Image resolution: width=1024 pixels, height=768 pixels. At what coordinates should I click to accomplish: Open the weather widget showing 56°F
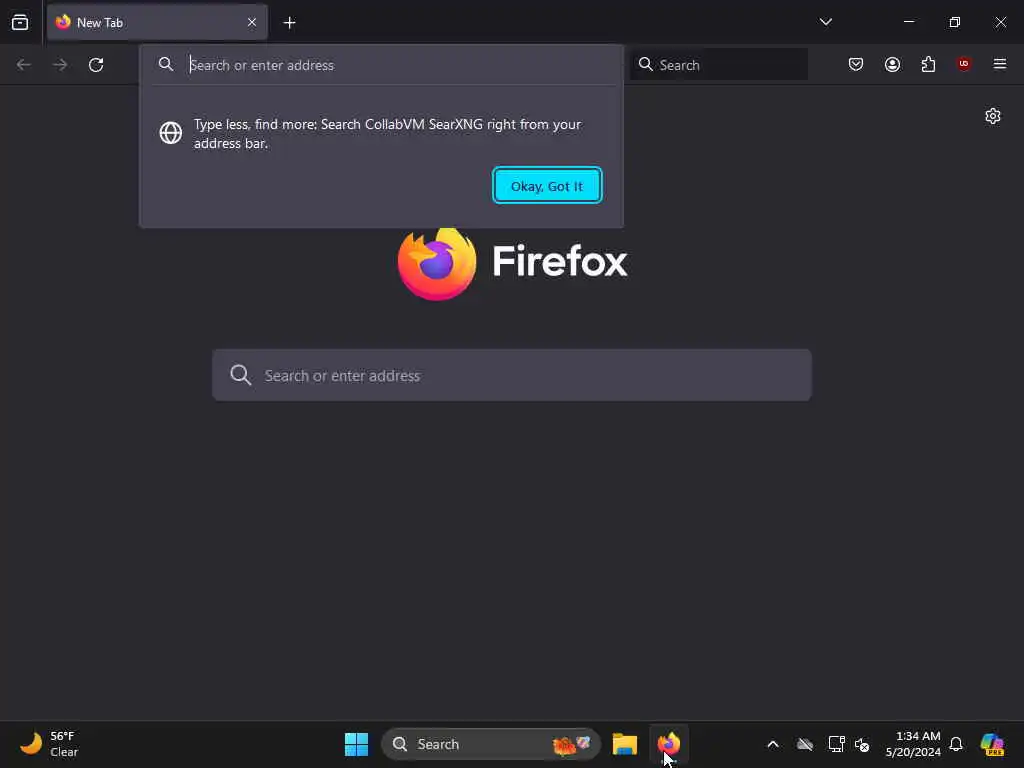(x=49, y=744)
